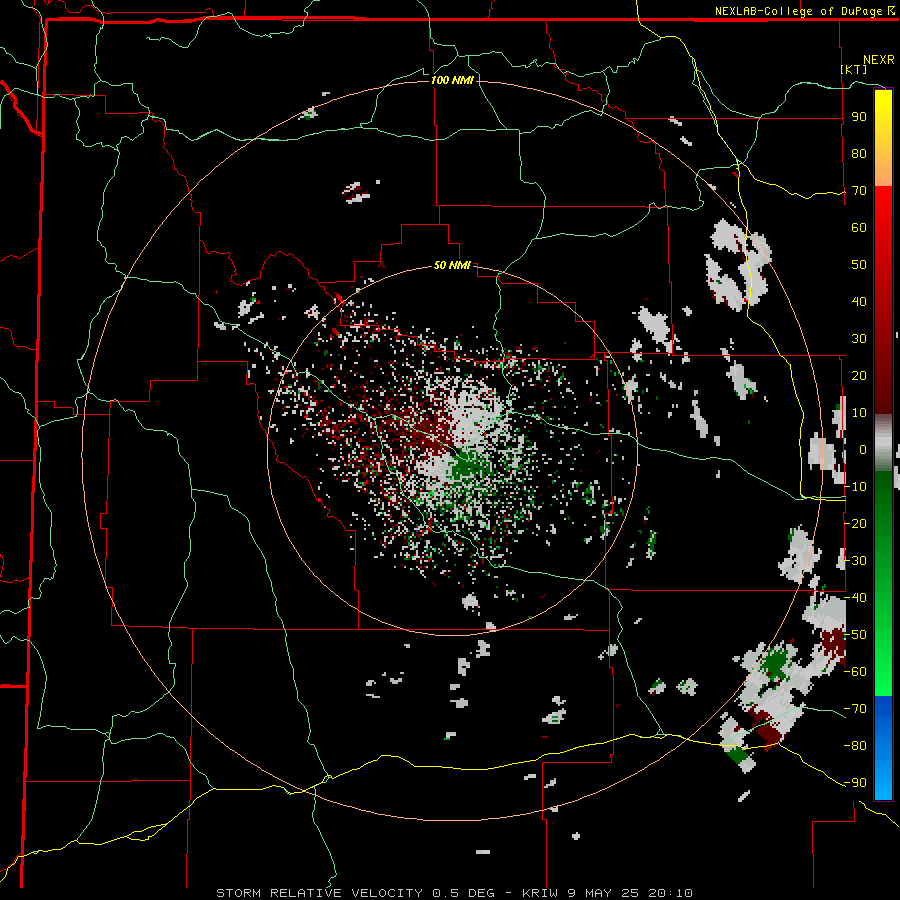The image size is (900, 900).
Task: Click the 0 value on the velocity scale
Action: 863,450
